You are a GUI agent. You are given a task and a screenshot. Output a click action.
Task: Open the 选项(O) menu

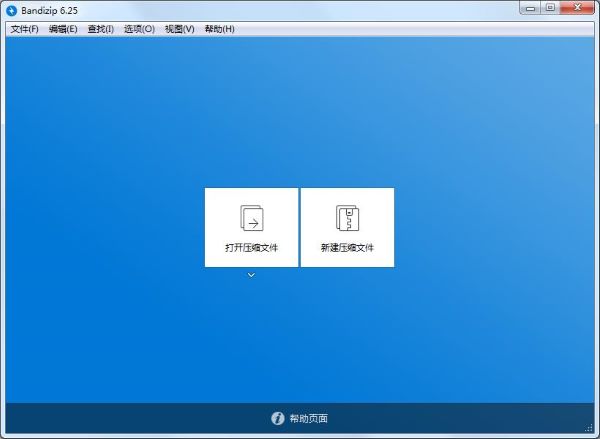point(139,29)
